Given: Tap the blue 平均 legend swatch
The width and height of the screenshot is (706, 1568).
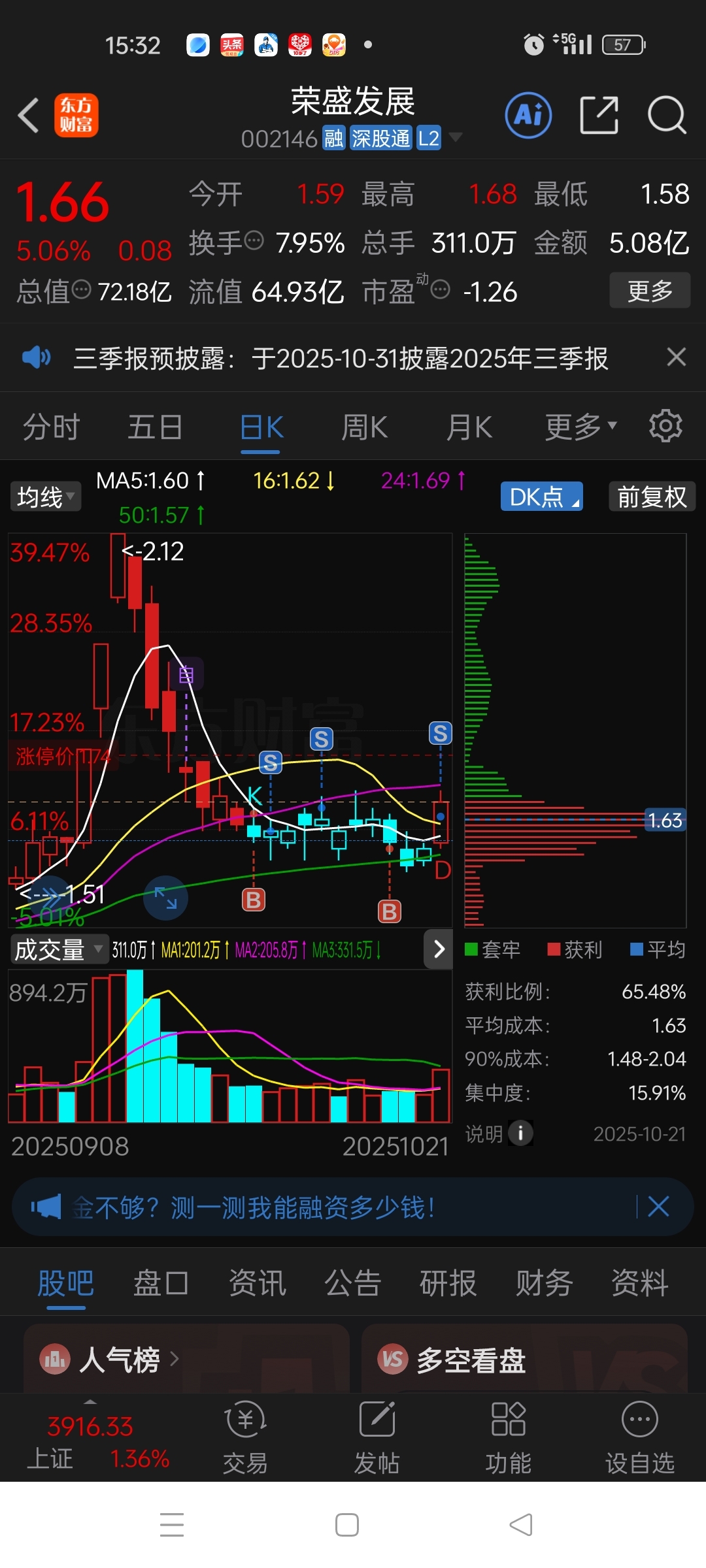Looking at the screenshot, I should (x=637, y=949).
